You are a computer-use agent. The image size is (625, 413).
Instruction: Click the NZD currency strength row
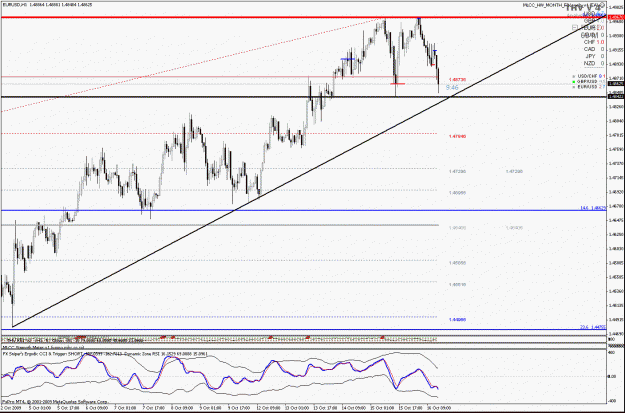click(594, 63)
